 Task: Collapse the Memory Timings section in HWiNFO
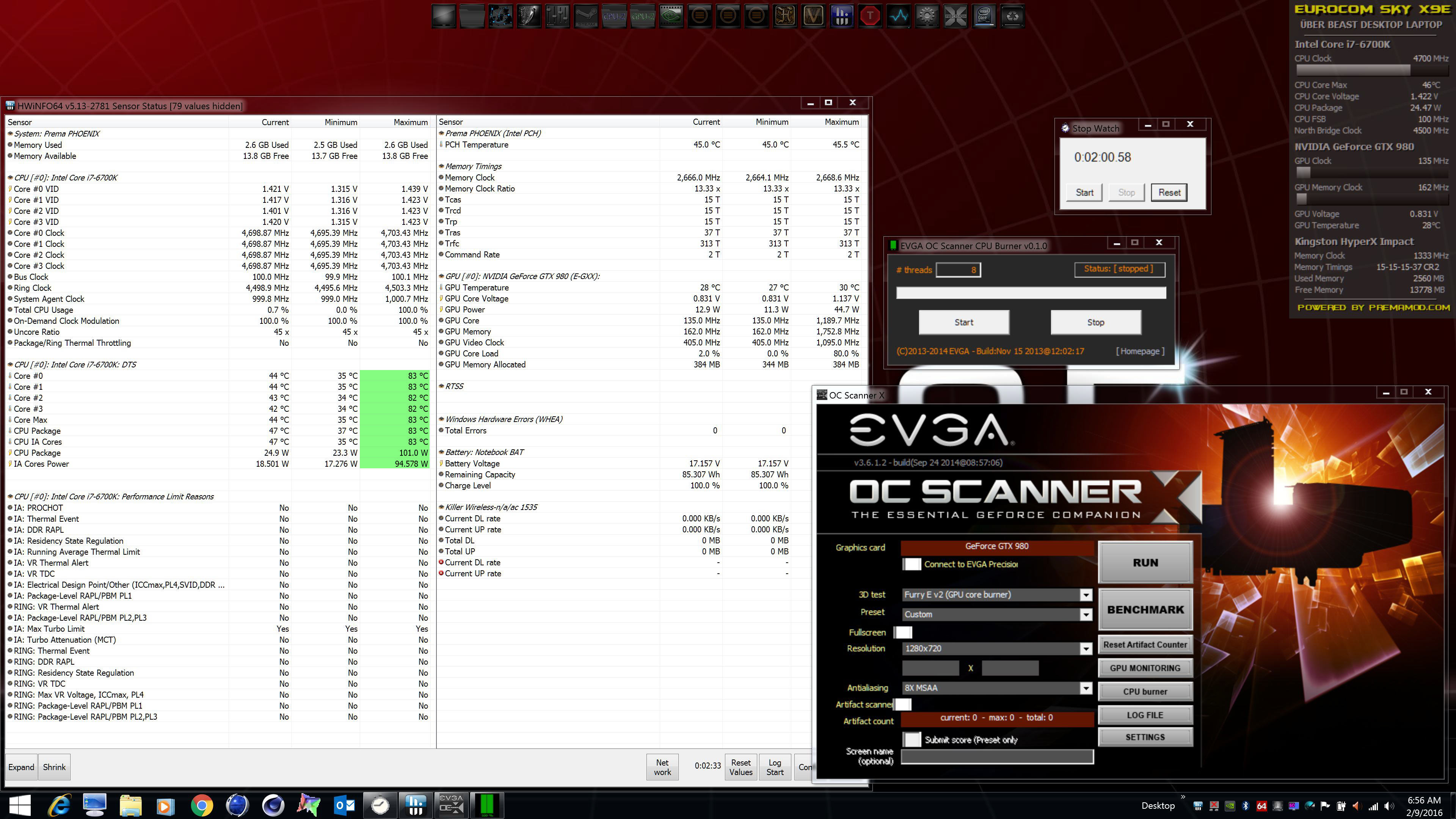coord(442,166)
